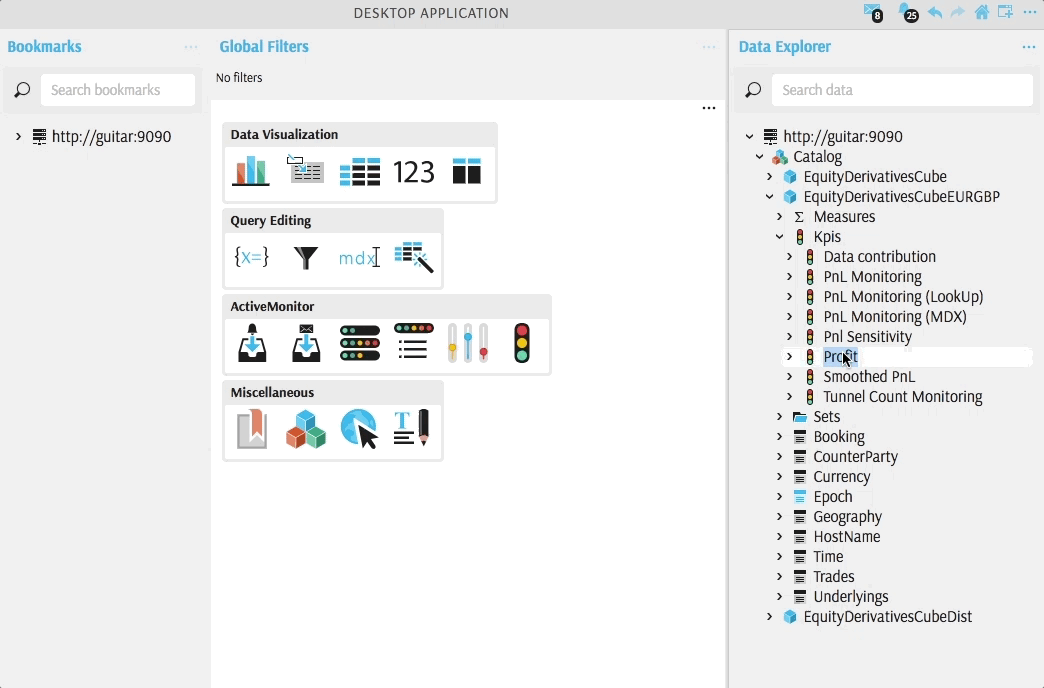The width and height of the screenshot is (1044, 688).
Task: Open notifications bell showing 25
Action: point(908,12)
